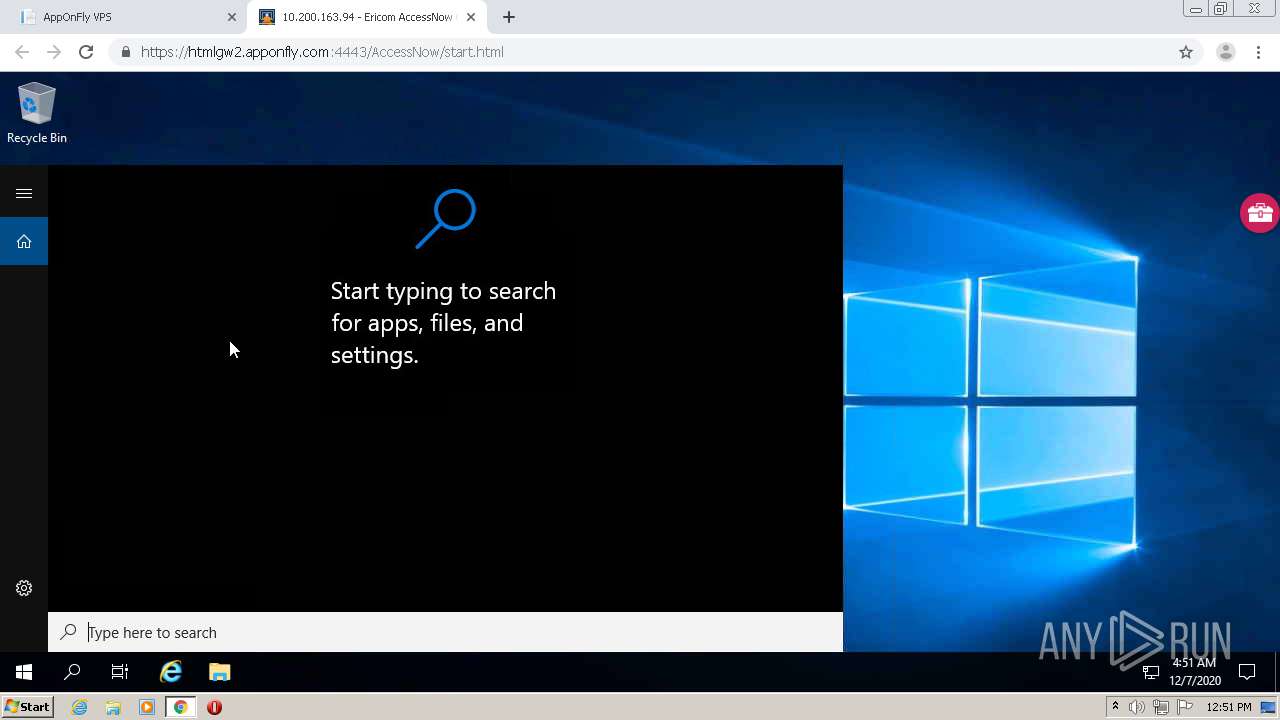This screenshot has width=1280, height=720.
Task: Click the address bar URL
Action: [x=322, y=52]
